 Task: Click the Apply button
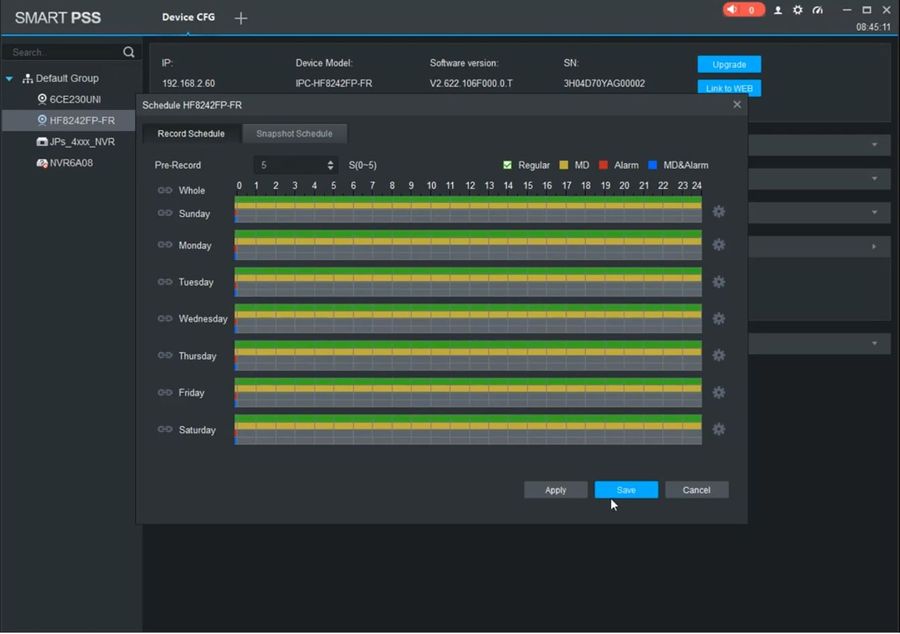(x=556, y=490)
